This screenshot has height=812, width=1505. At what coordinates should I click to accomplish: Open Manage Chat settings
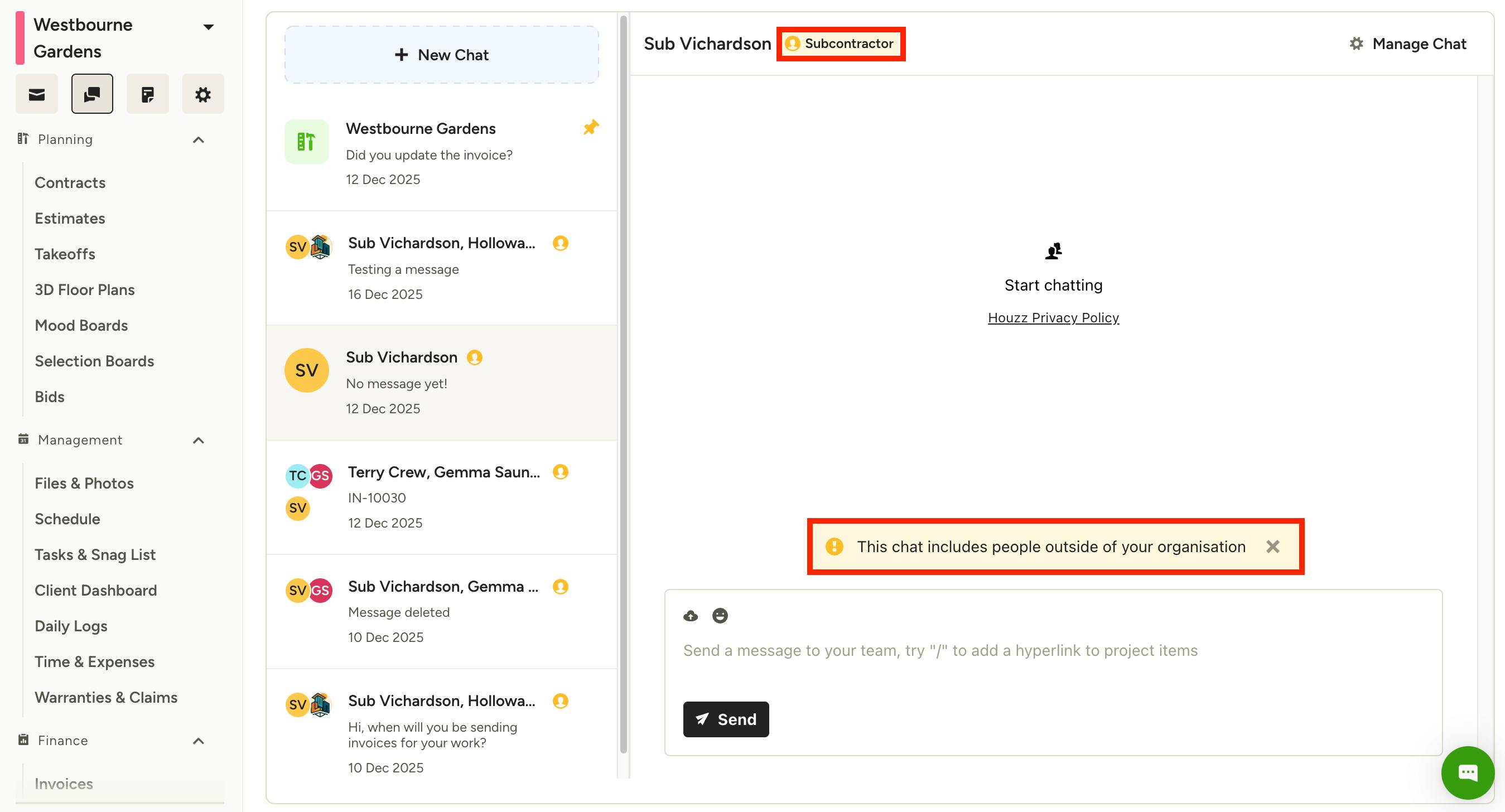[1408, 44]
